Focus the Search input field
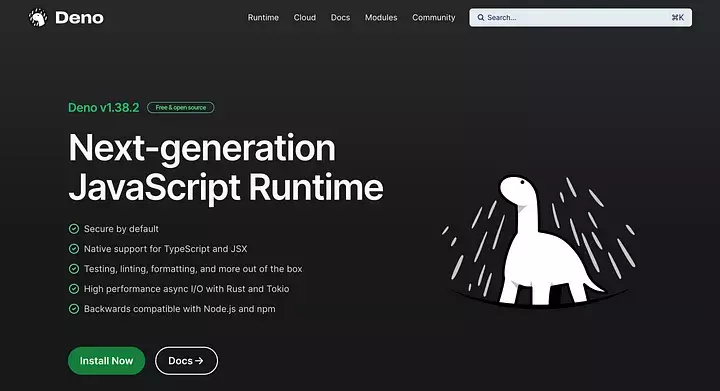The image size is (720, 391). 580,17
